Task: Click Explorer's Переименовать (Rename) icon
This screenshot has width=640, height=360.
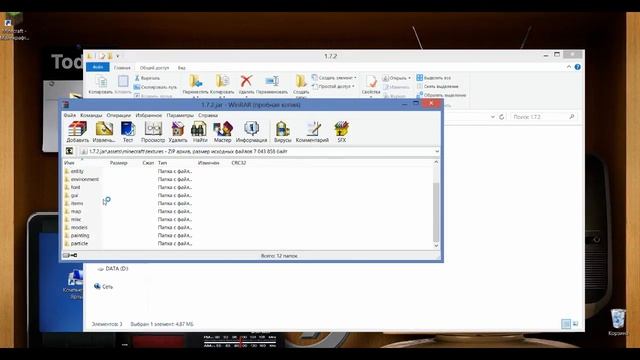Action: coord(272,81)
